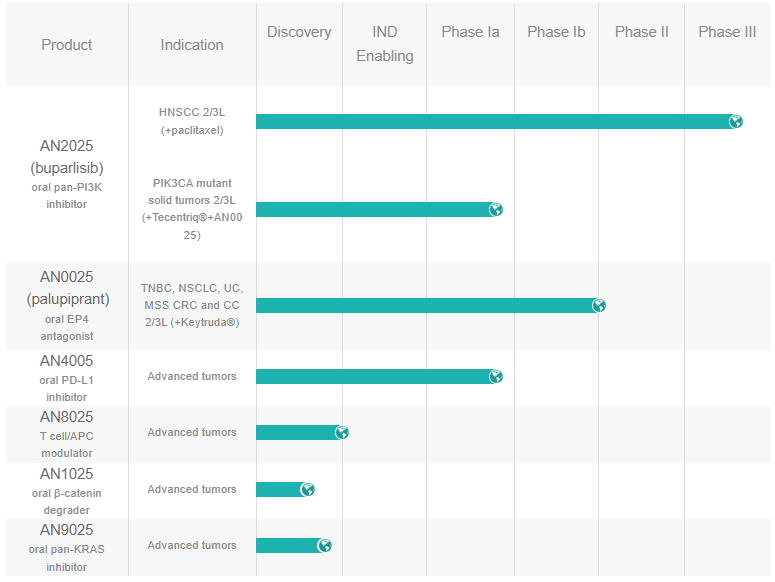
Task: Click globe icon on AN8025 progress bar
Action: 342,433
